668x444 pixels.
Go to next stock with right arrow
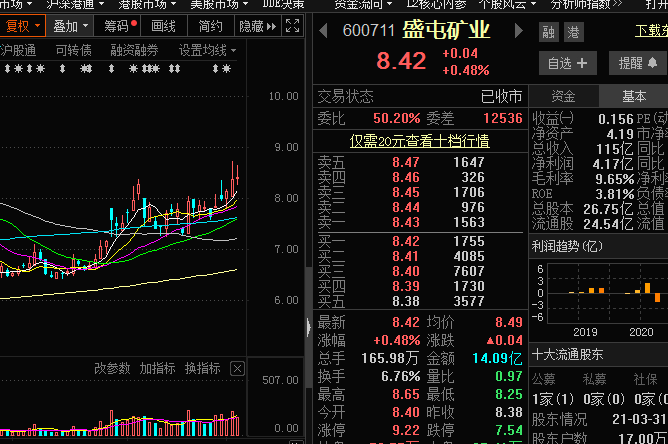point(521,31)
